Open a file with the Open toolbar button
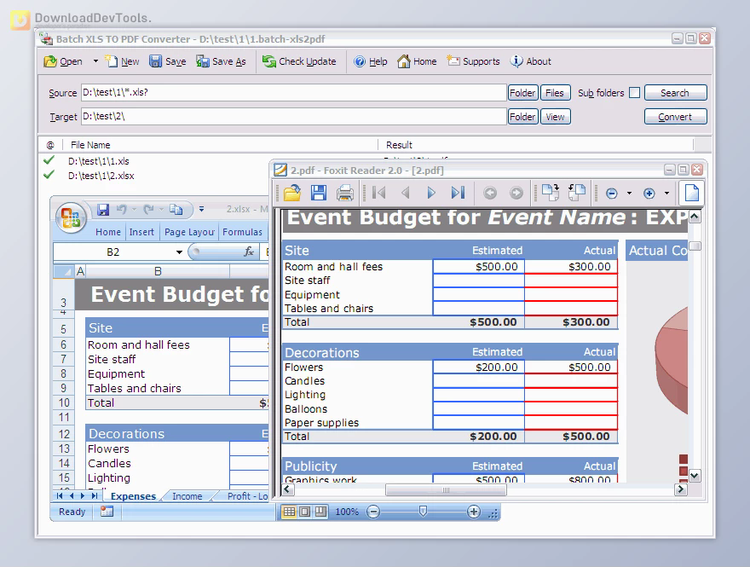Image resolution: width=750 pixels, height=567 pixels. click(x=63, y=61)
